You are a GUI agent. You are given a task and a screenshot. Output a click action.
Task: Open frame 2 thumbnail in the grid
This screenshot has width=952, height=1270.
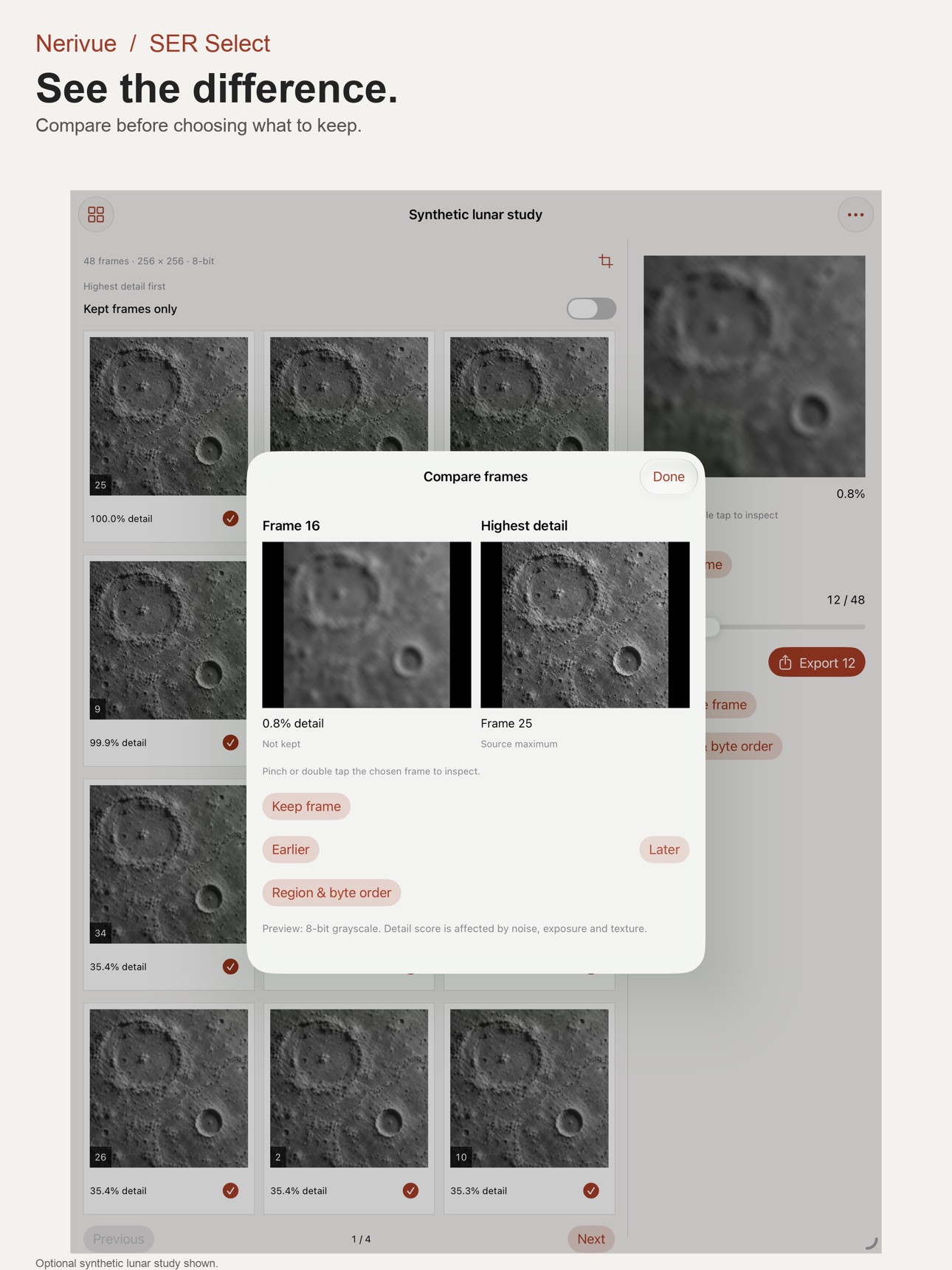coord(349,1088)
